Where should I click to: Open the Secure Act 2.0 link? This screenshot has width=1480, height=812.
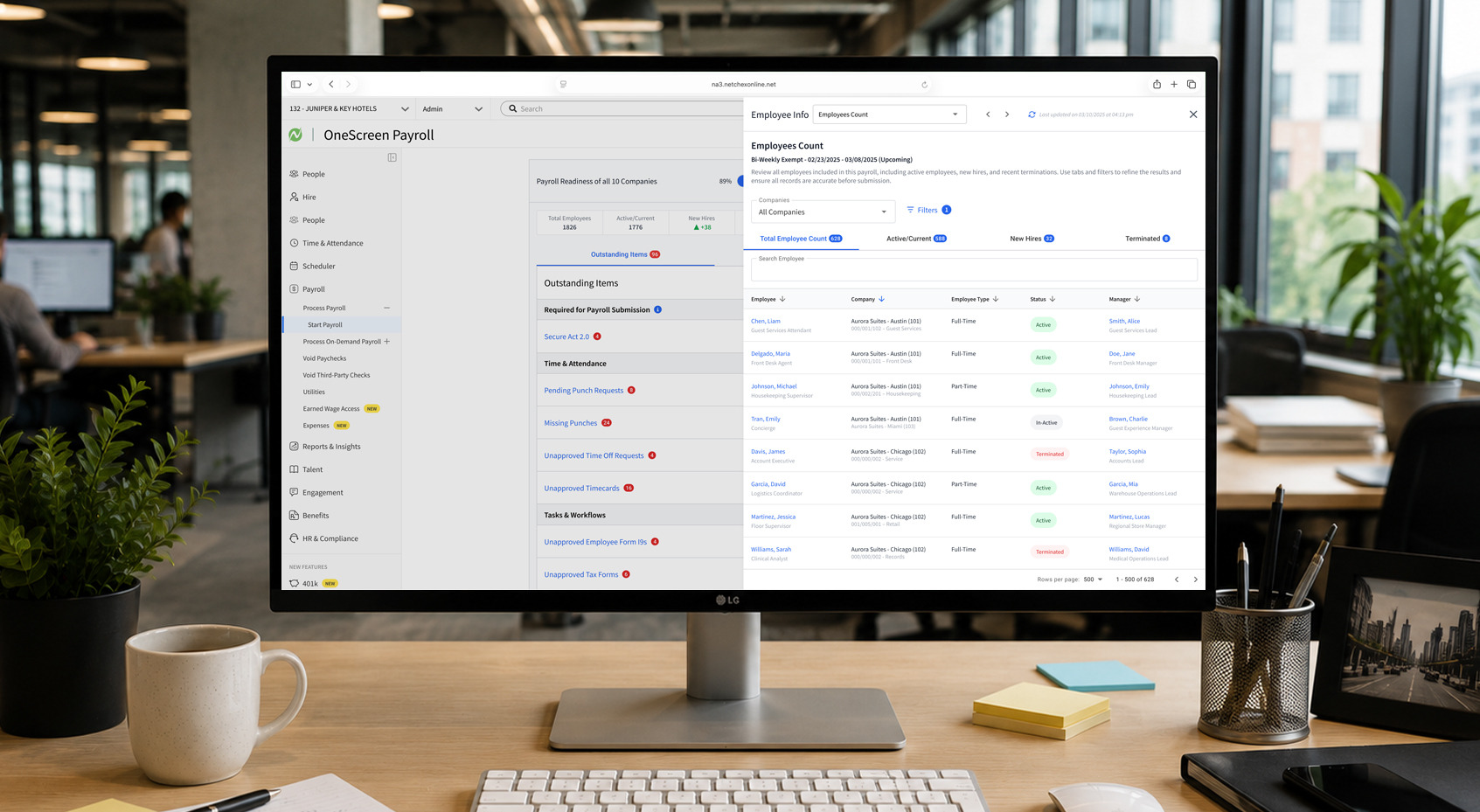[x=566, y=337]
